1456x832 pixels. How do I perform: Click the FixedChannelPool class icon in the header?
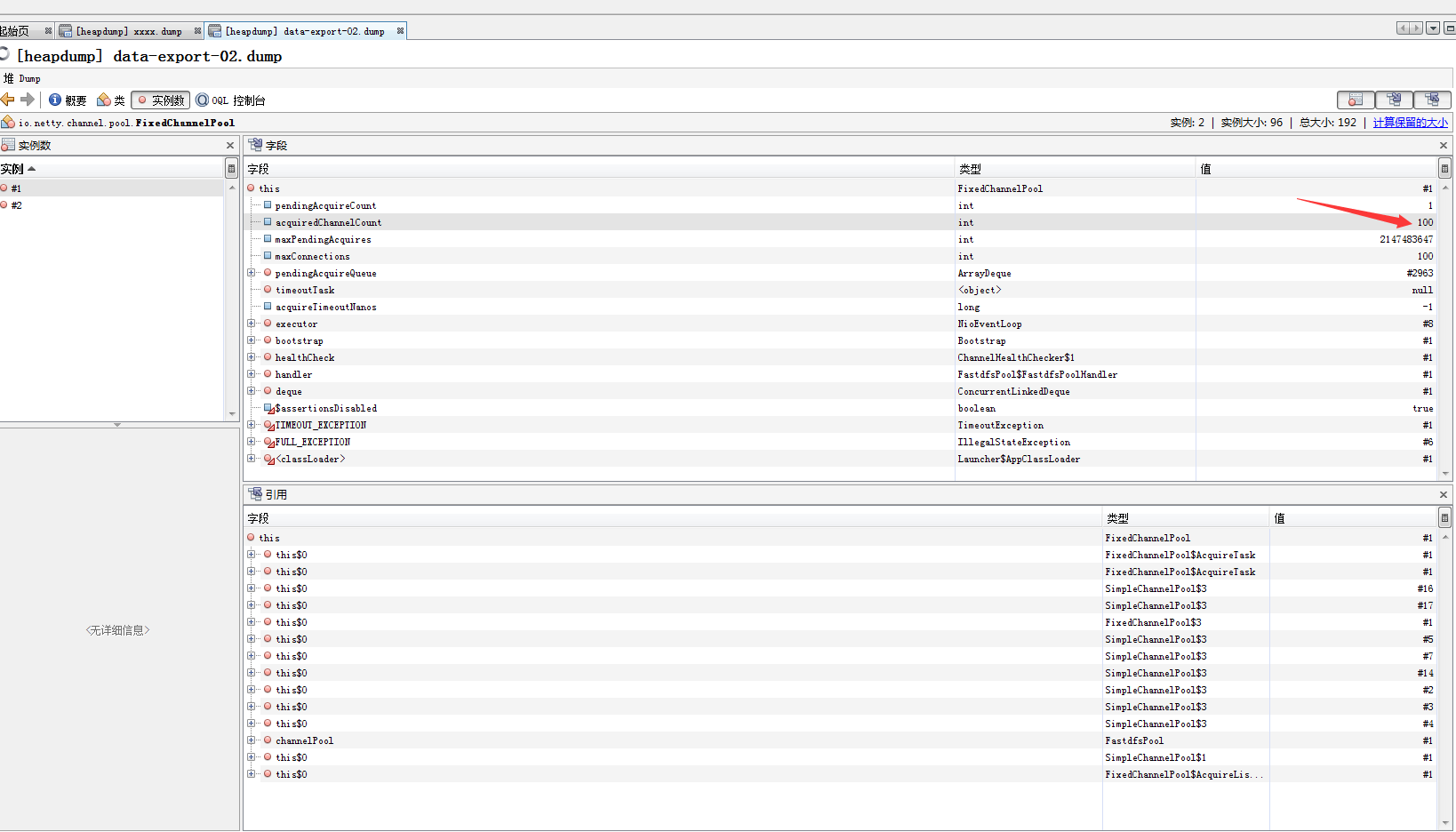point(8,123)
